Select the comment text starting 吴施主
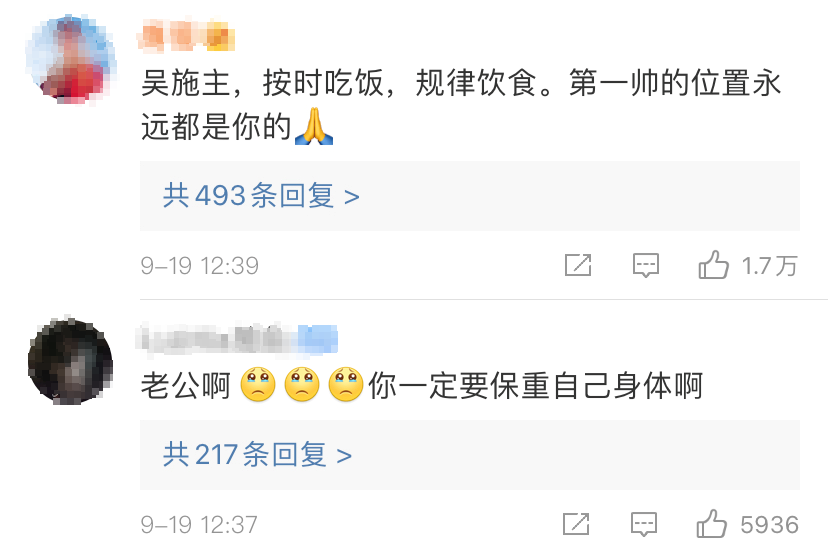This screenshot has height=556, width=828. [x=461, y=105]
